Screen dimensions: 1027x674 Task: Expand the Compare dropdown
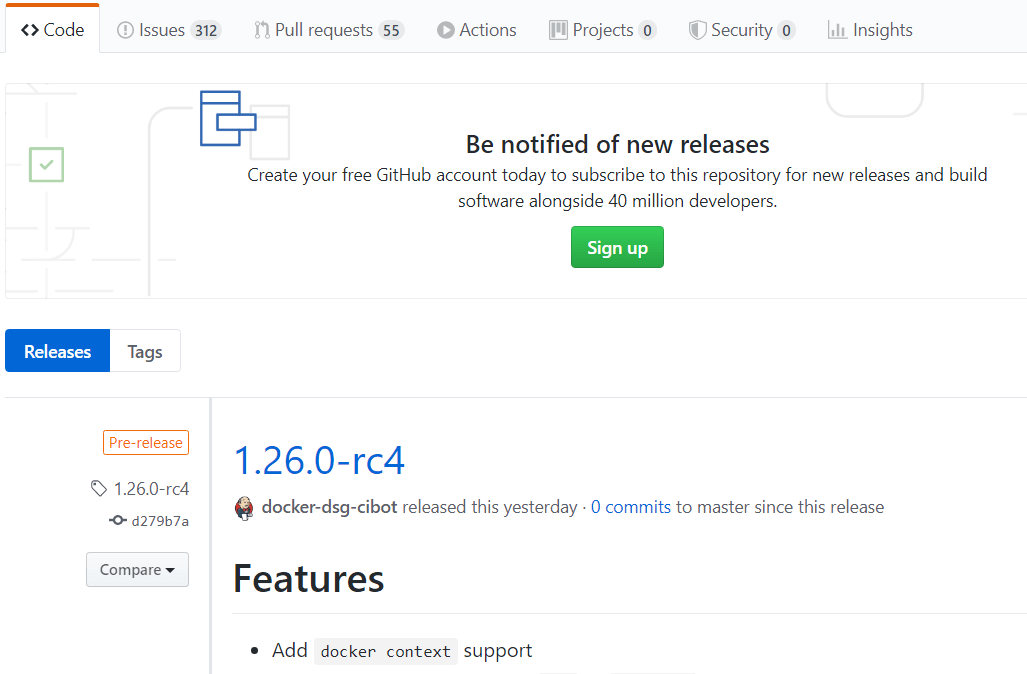pos(138,570)
